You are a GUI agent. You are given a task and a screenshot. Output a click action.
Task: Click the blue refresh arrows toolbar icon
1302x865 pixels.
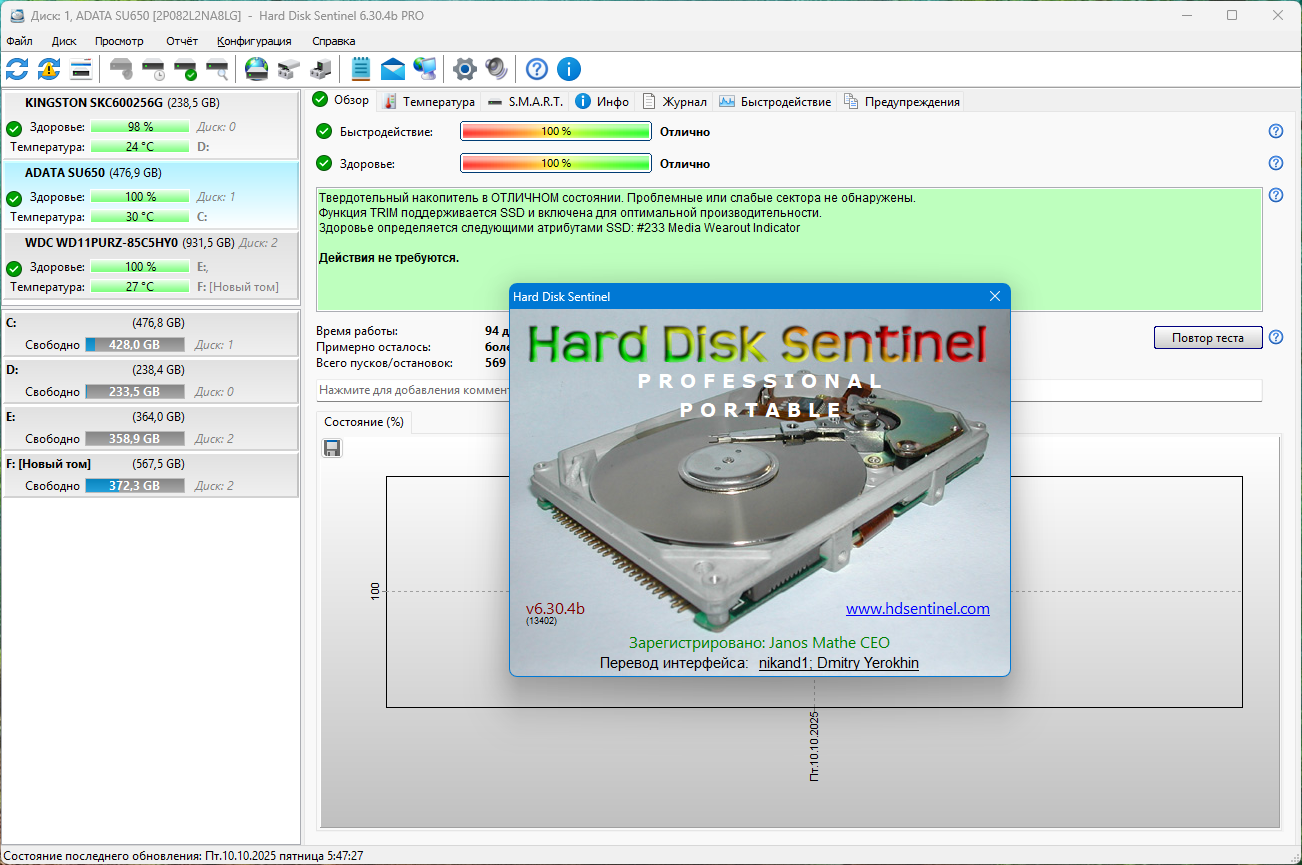[17, 69]
